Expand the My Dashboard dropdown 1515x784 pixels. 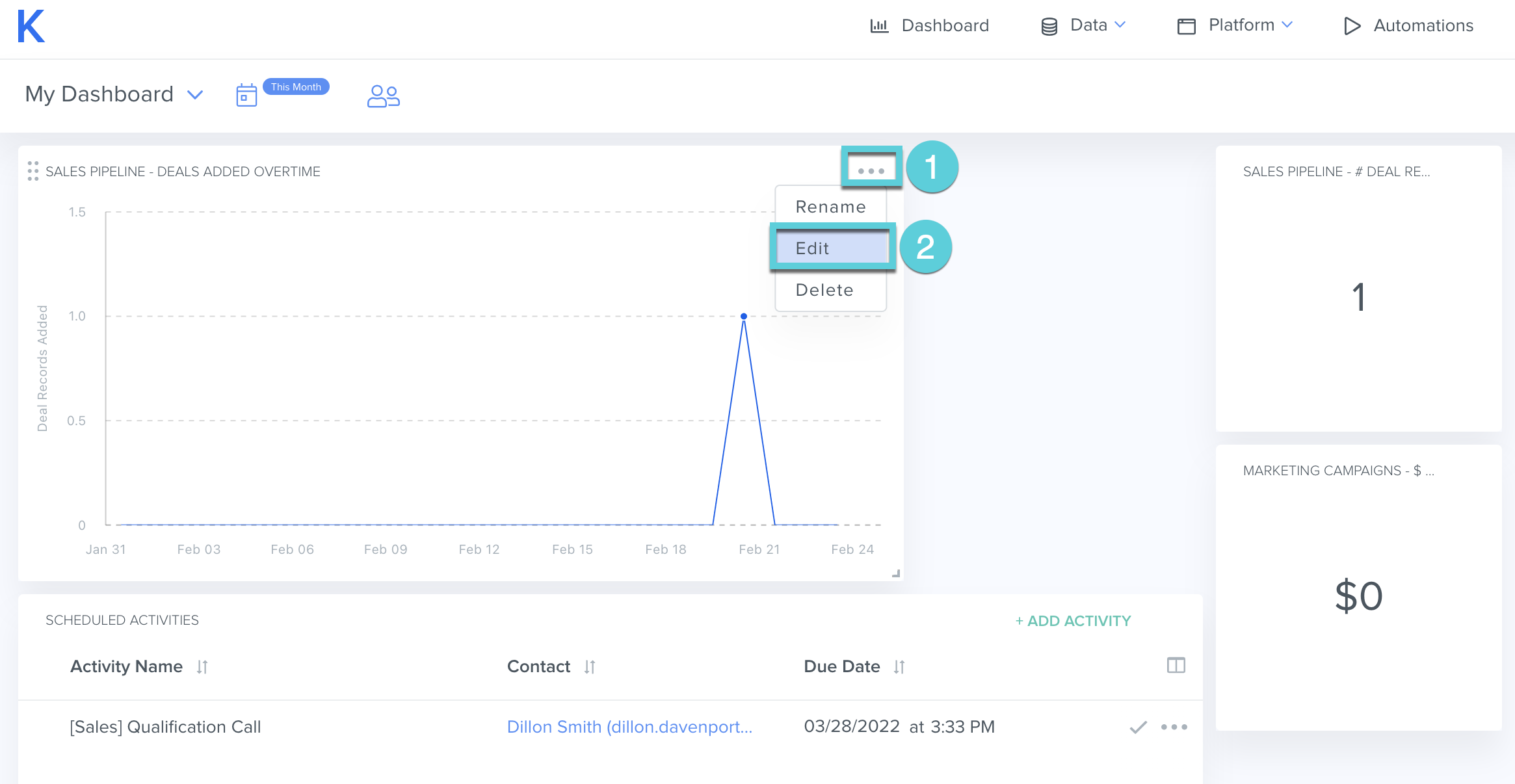click(195, 95)
